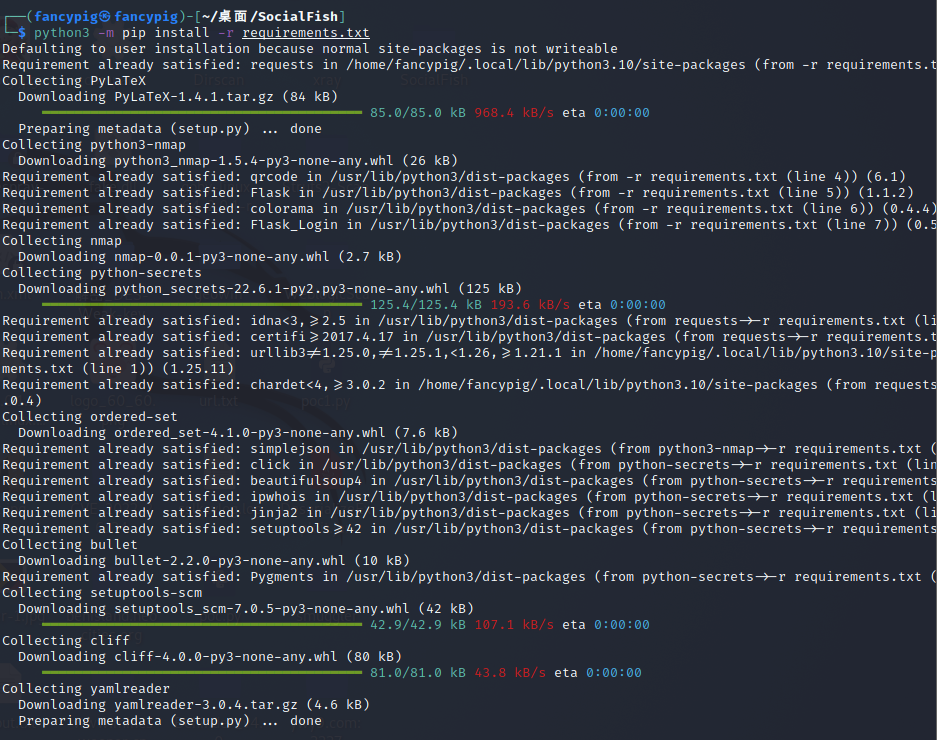Click the "Collecting python-secrets" line
937x740 pixels.
coord(102,273)
